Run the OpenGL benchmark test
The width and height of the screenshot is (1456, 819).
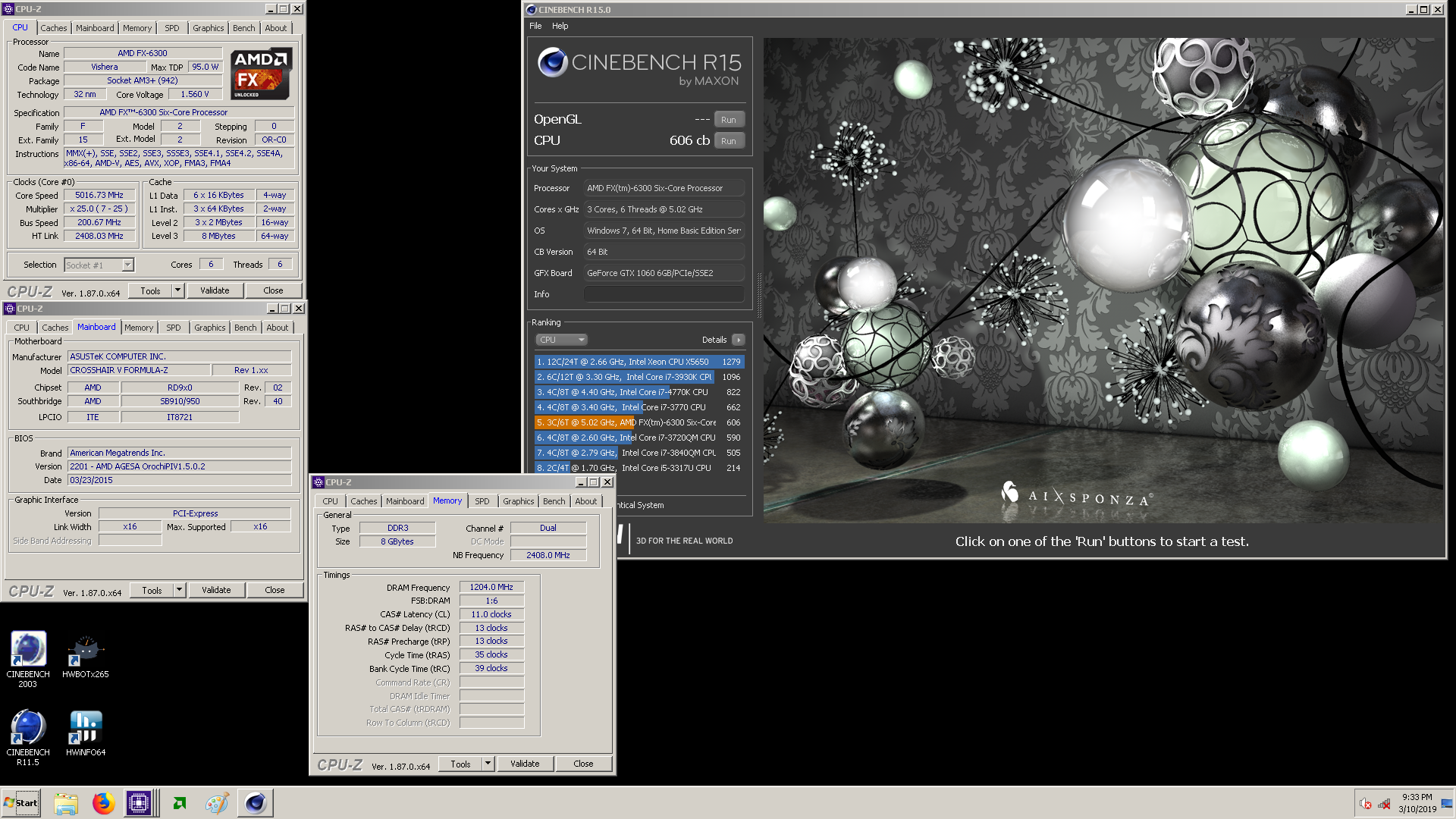tap(729, 120)
